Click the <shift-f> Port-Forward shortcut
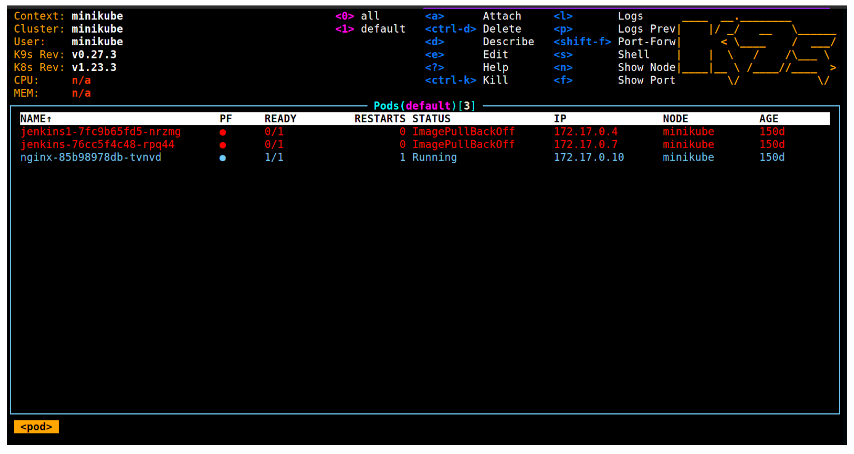 (x=614, y=42)
